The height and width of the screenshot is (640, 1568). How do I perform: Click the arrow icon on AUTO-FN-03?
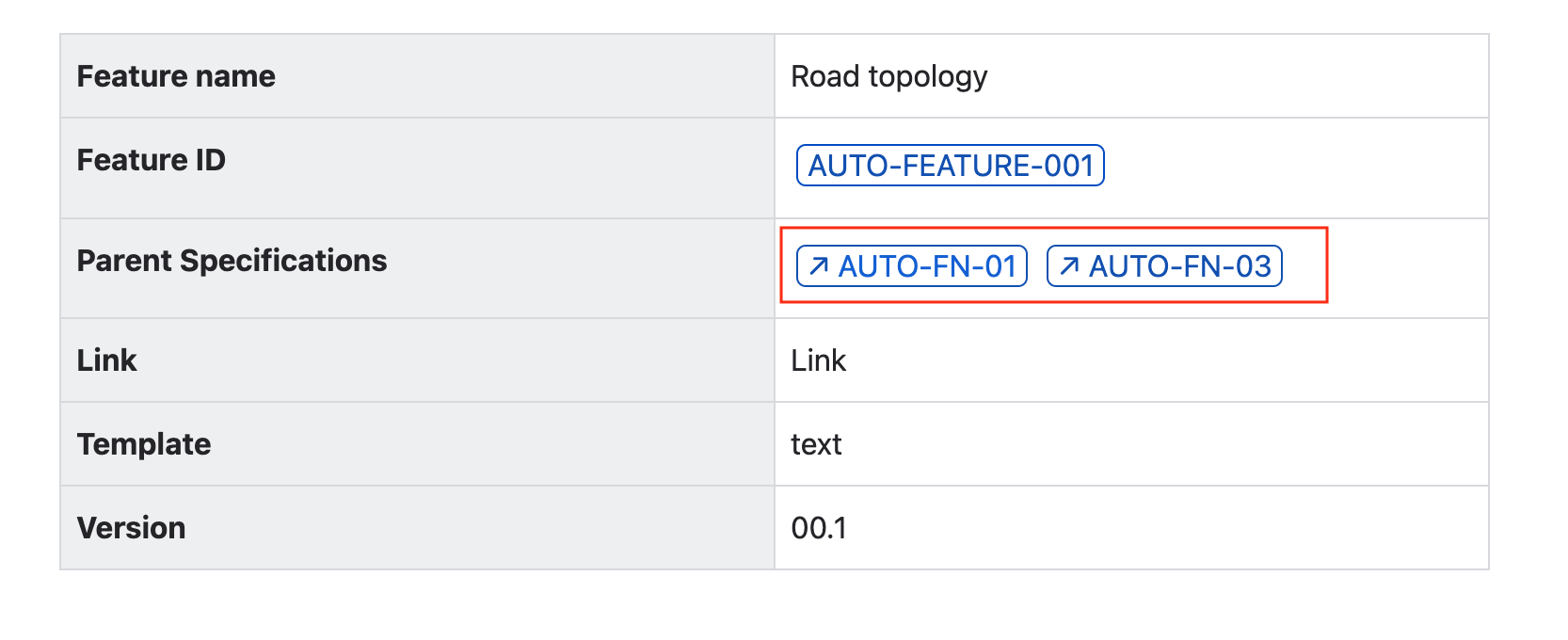point(1069,266)
